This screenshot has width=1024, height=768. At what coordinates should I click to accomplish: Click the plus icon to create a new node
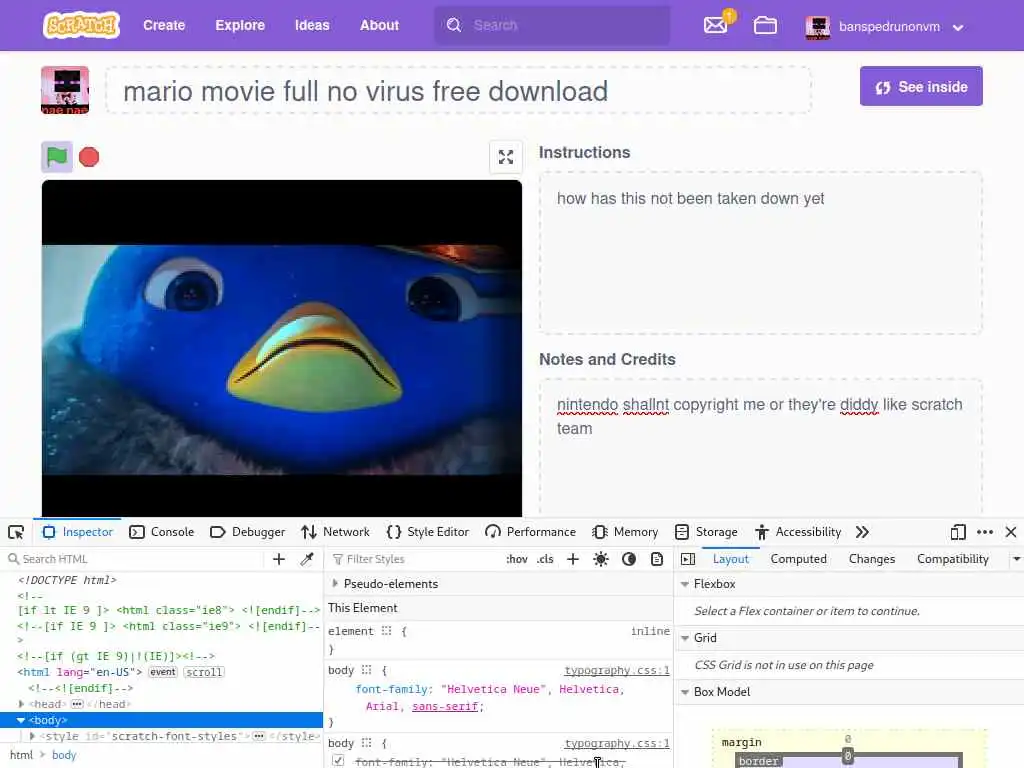pyautogui.click(x=279, y=559)
